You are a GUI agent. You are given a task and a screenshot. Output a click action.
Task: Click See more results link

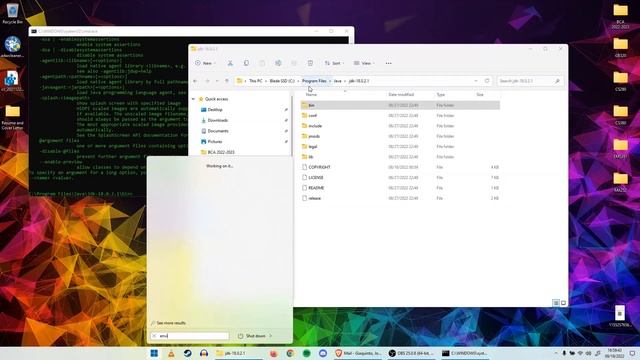[x=171, y=323]
